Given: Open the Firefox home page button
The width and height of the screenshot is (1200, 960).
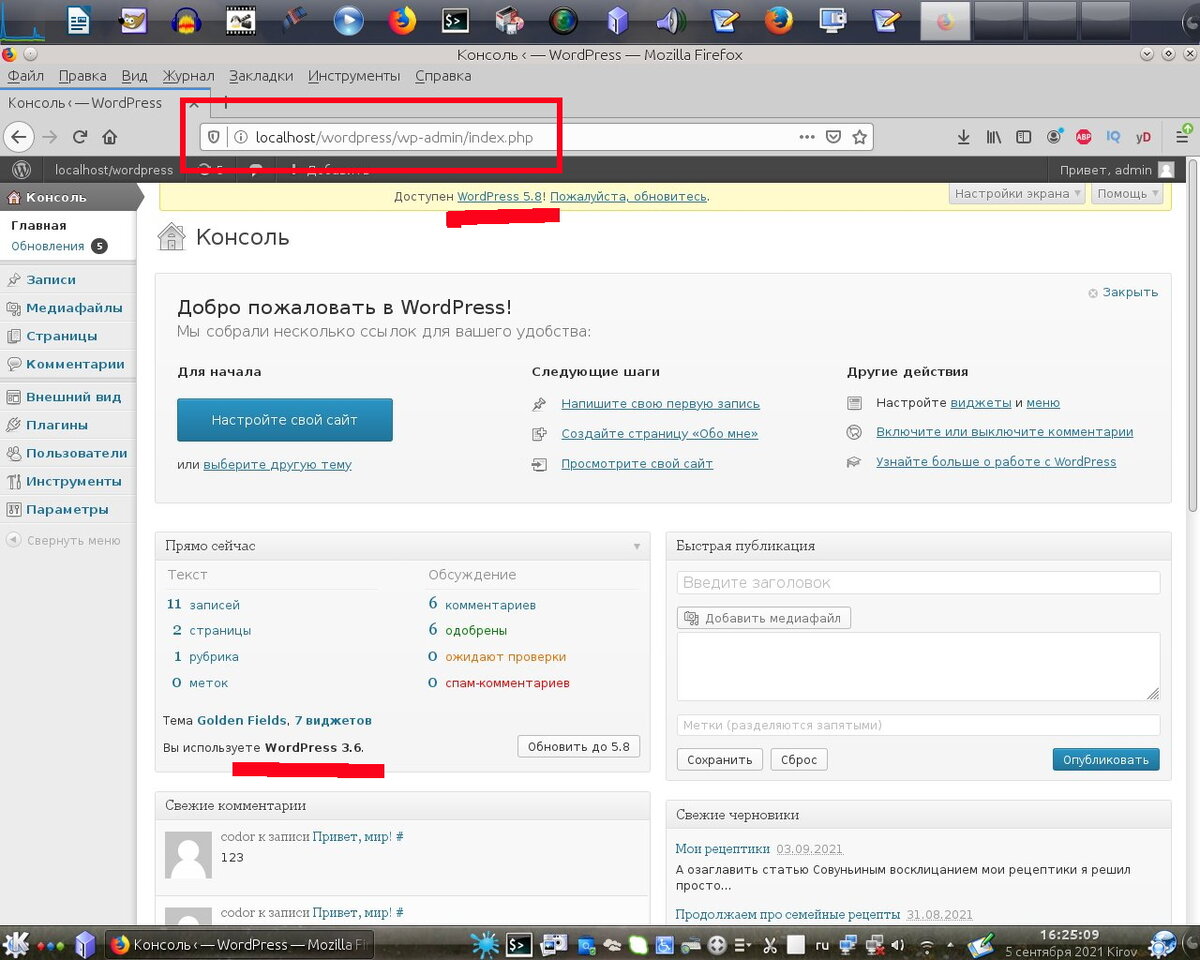Looking at the screenshot, I should pyautogui.click(x=110, y=137).
